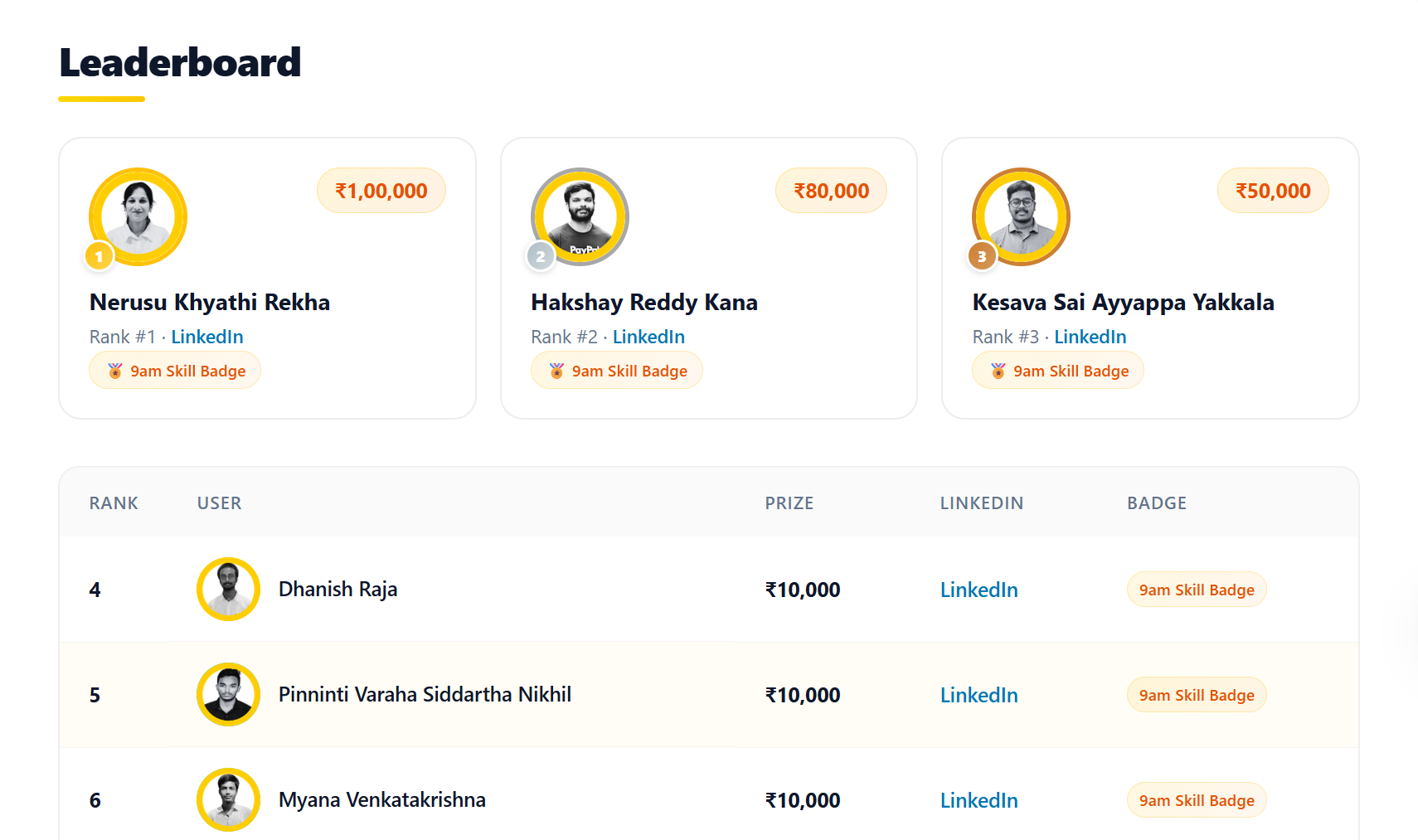Click the ₹10,000 prize for Dhanish Raja
1418x840 pixels.
pos(803,590)
